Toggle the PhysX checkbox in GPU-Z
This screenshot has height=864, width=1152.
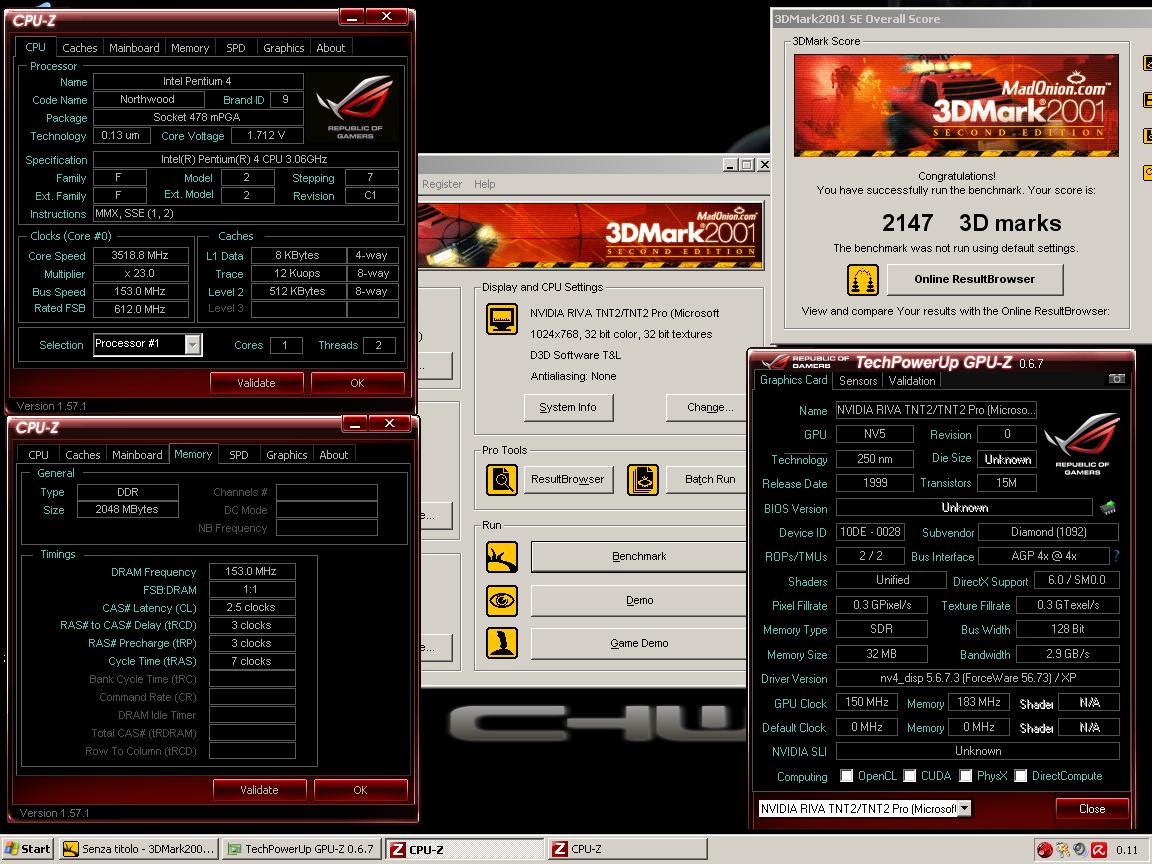click(x=965, y=776)
